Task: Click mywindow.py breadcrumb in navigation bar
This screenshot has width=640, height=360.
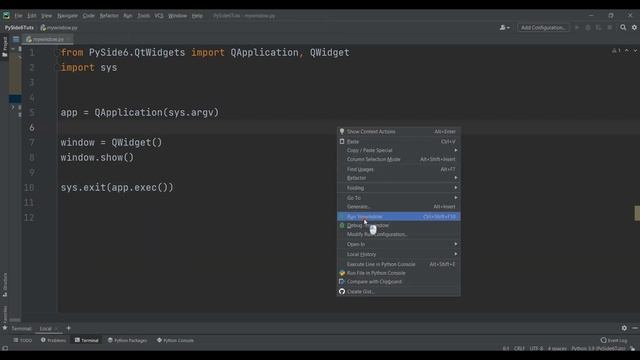Action: (59, 28)
